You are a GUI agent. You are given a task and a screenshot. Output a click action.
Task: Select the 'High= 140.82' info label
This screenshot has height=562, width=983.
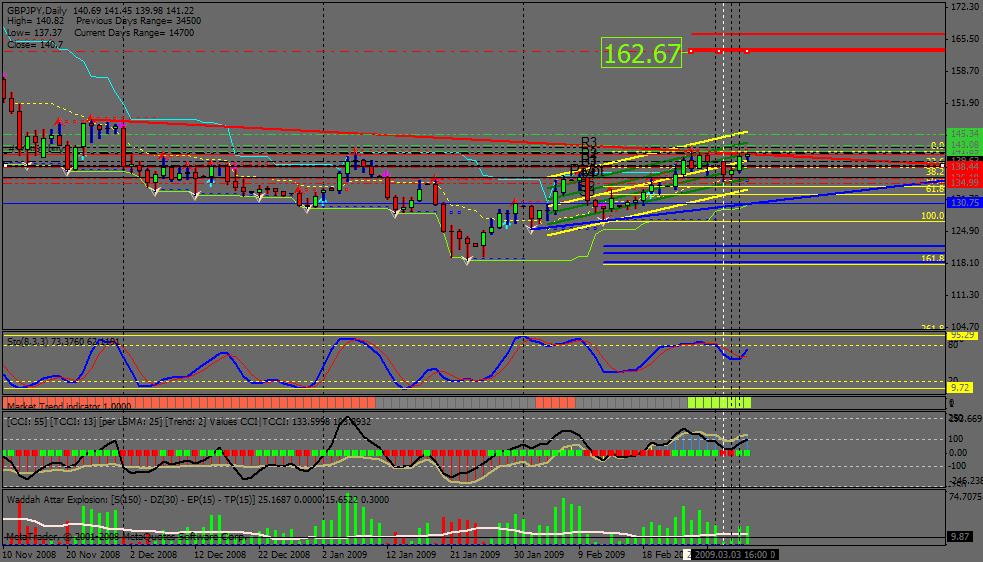pos(36,21)
